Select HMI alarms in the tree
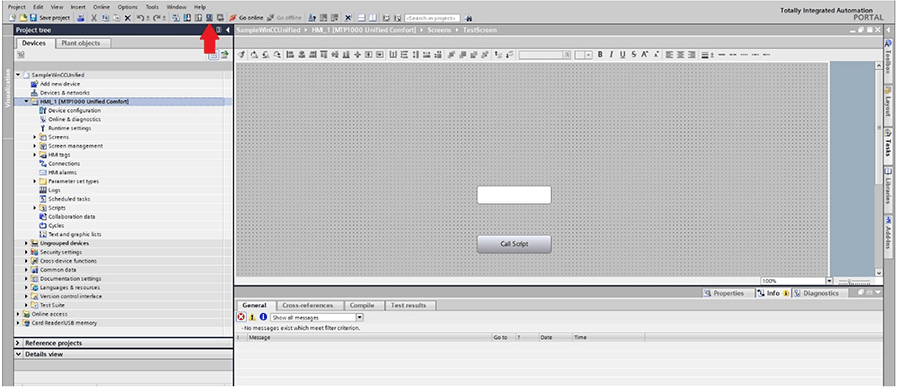This screenshot has width=900, height=391. 62,172
